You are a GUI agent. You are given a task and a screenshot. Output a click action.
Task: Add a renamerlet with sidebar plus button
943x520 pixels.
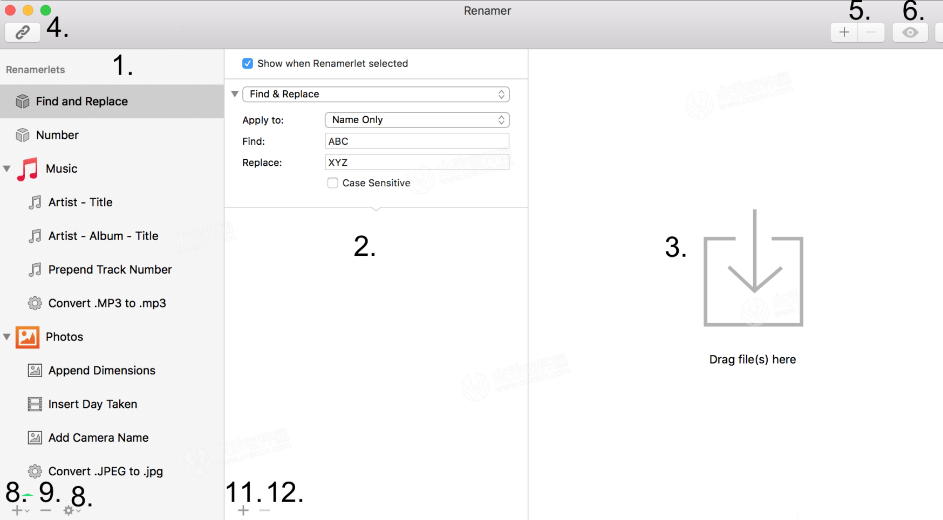coord(18,510)
